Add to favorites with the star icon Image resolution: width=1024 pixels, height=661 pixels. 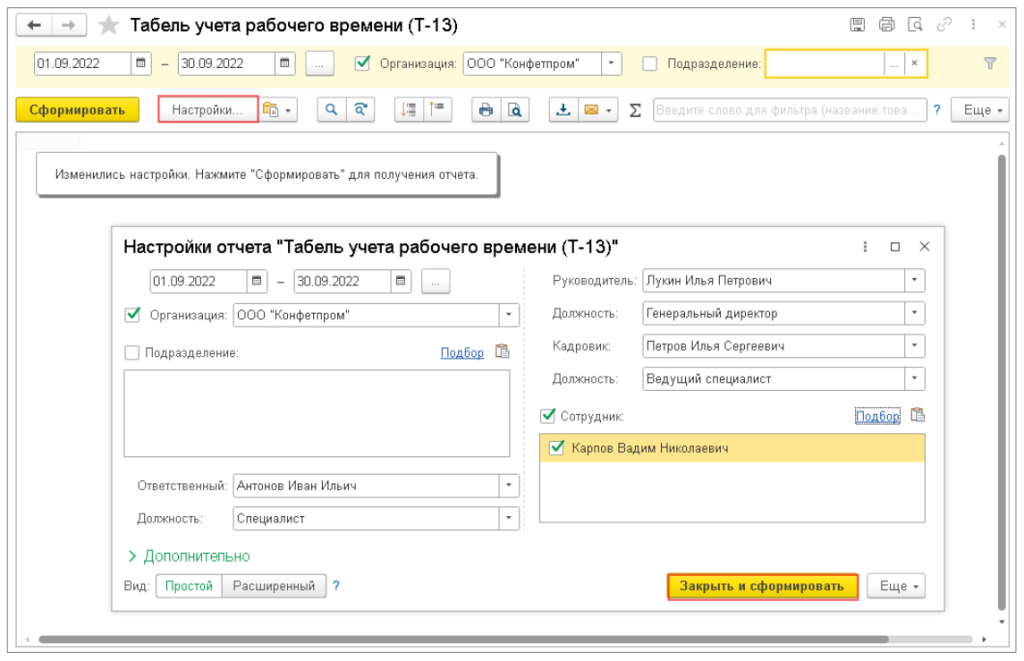(108, 25)
